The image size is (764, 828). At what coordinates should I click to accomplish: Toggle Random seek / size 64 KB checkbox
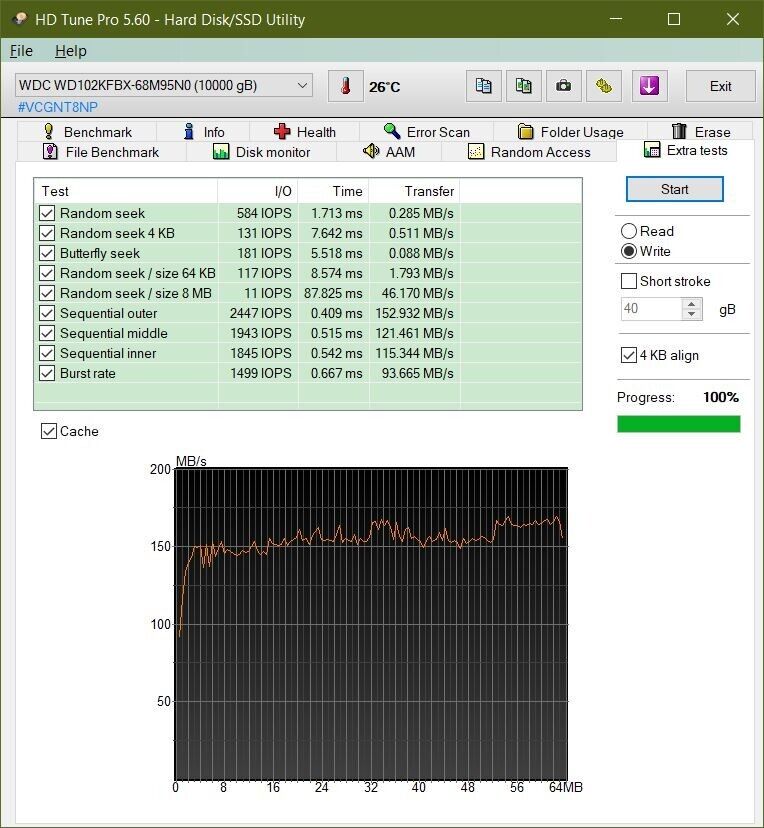(47, 274)
